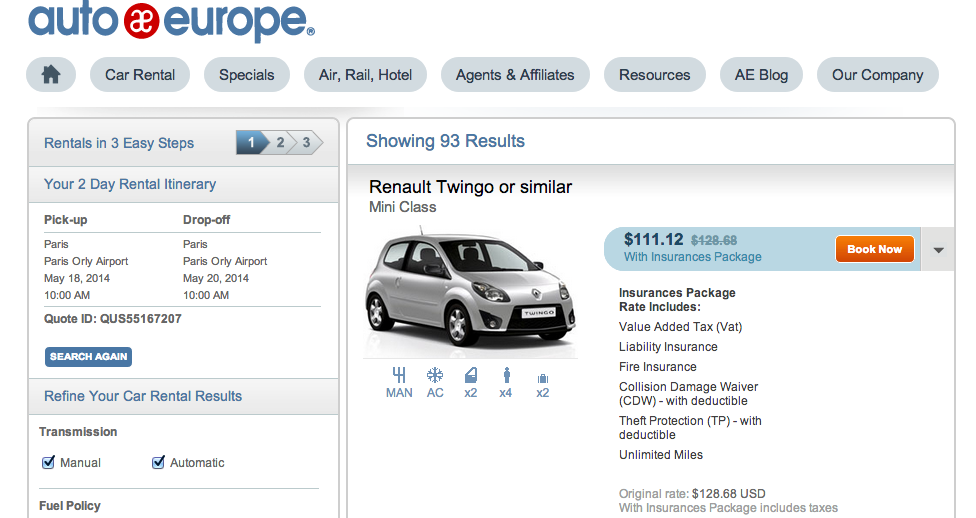Go to the home page icon
976x518 pixels.
(51, 75)
